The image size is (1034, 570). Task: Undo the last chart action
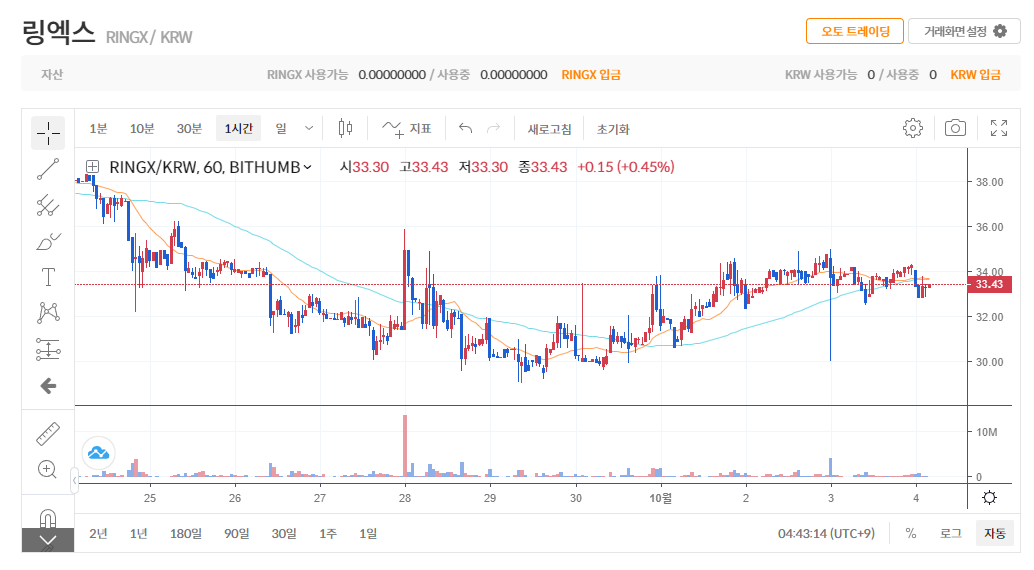(466, 128)
